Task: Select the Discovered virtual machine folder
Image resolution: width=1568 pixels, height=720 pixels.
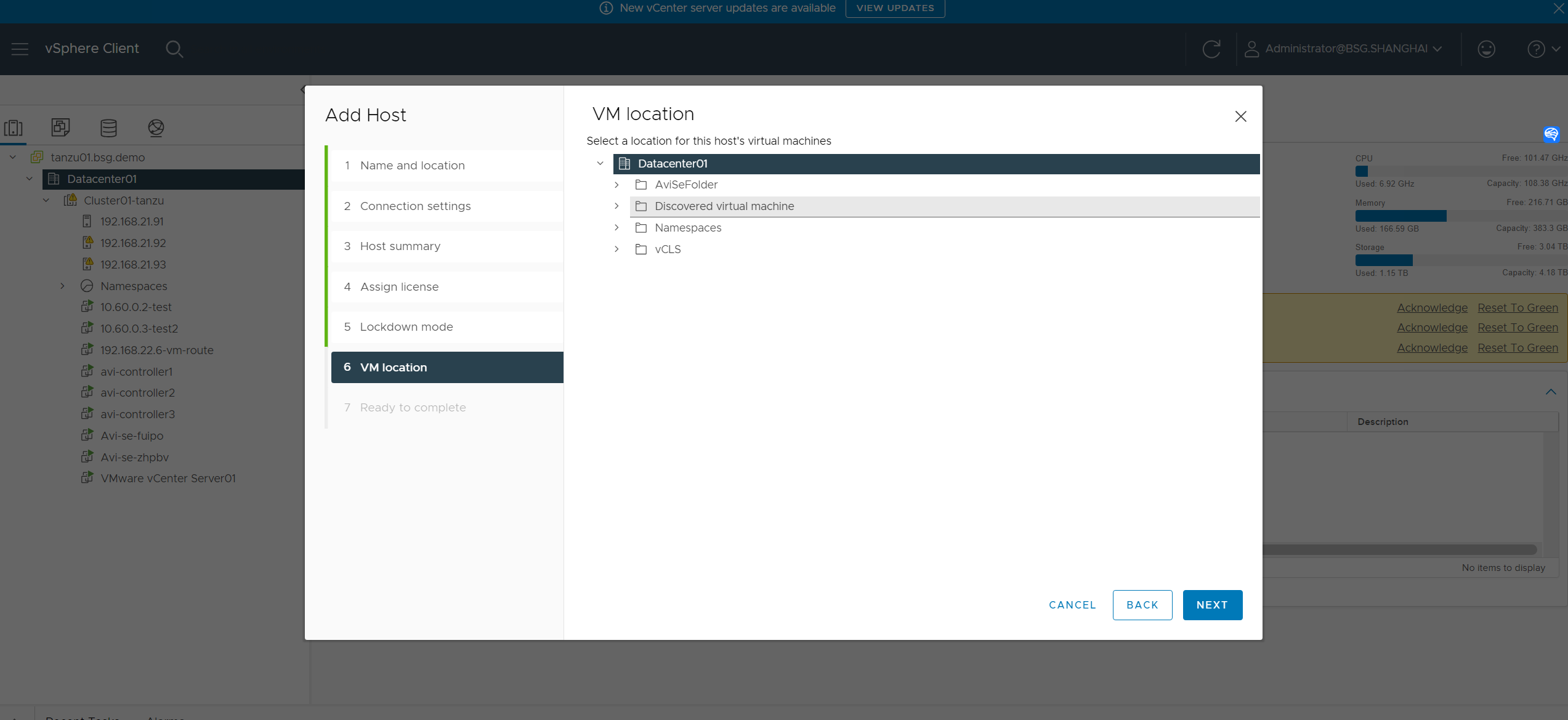Action: click(724, 206)
